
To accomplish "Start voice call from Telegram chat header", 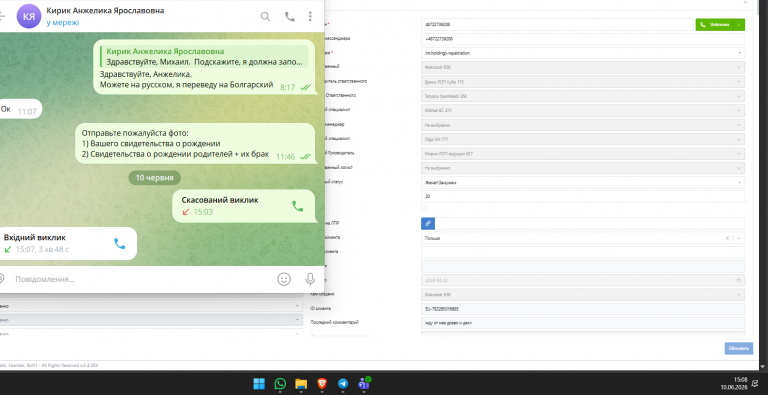I will pos(290,17).
